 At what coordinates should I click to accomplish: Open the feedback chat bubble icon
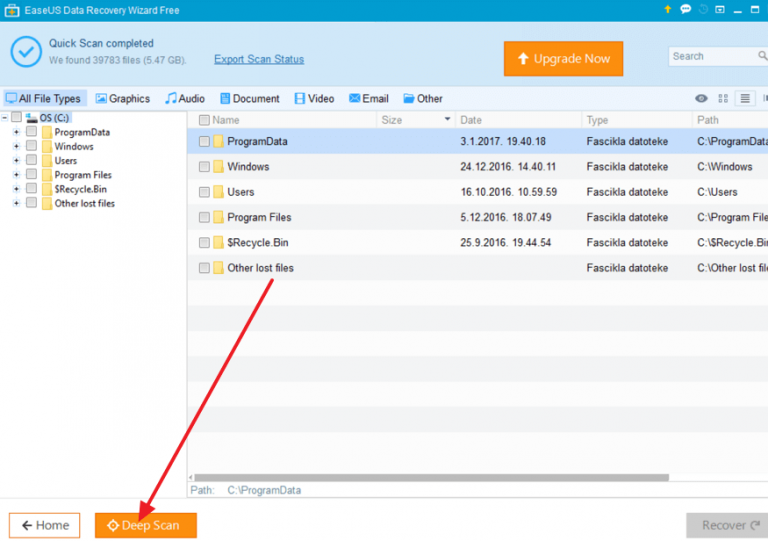click(x=685, y=9)
